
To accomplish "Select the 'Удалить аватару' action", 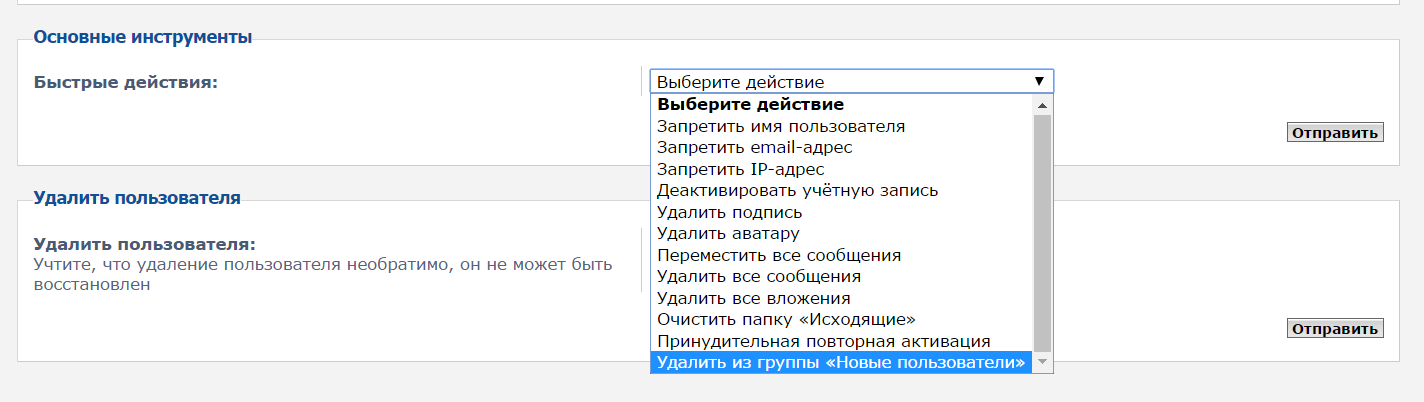I will [x=728, y=234].
